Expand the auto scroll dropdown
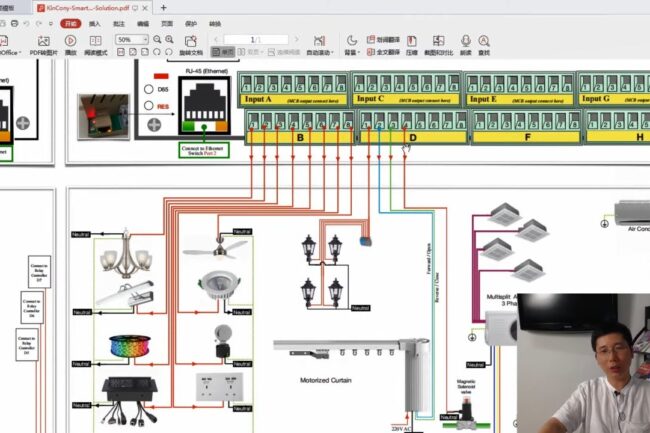Viewport: 650px width, 433px height. click(322, 51)
